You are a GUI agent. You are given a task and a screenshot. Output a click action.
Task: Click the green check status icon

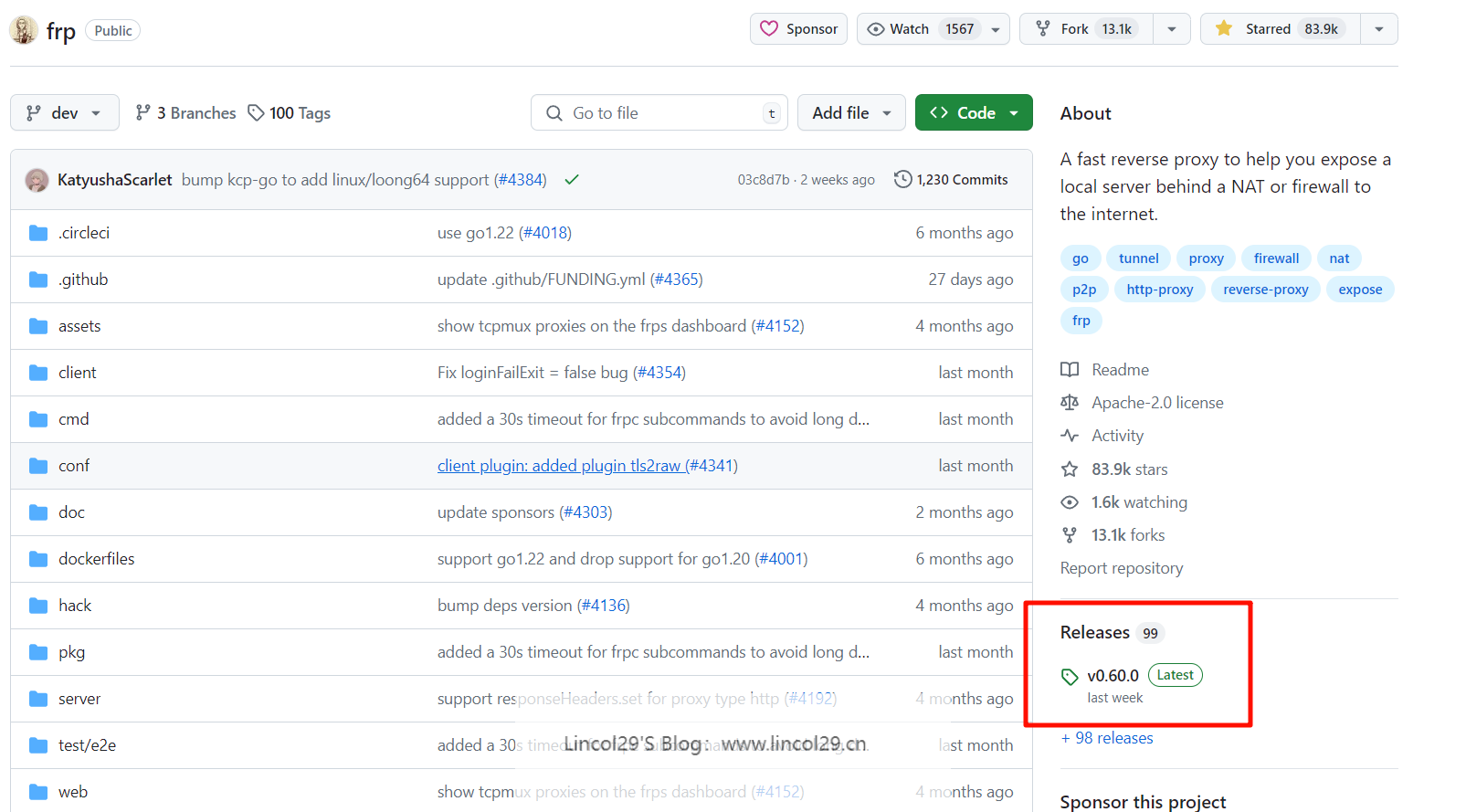click(x=572, y=180)
